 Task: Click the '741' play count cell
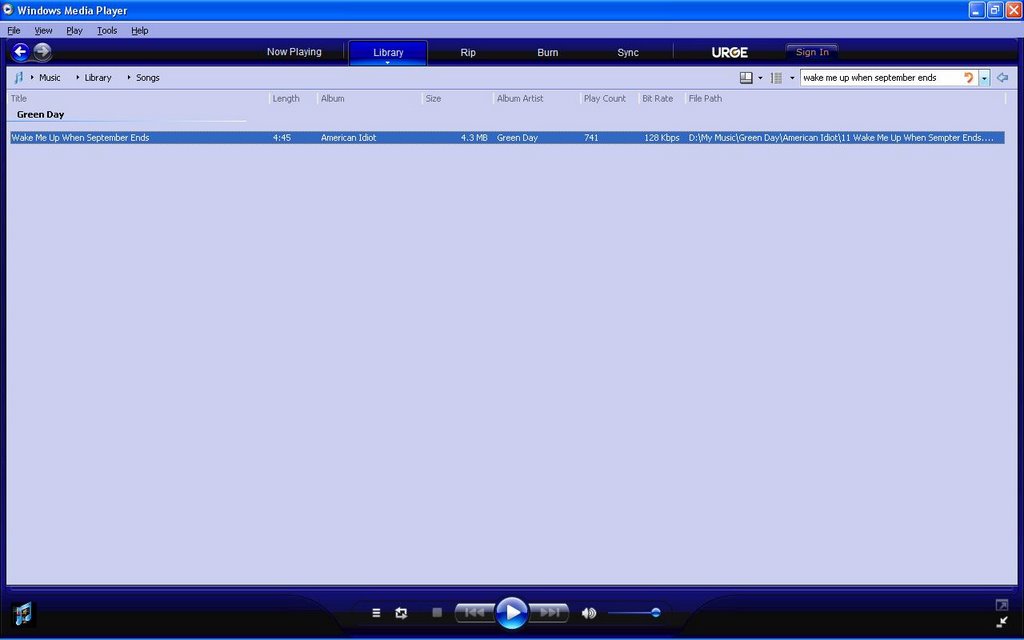coord(591,138)
